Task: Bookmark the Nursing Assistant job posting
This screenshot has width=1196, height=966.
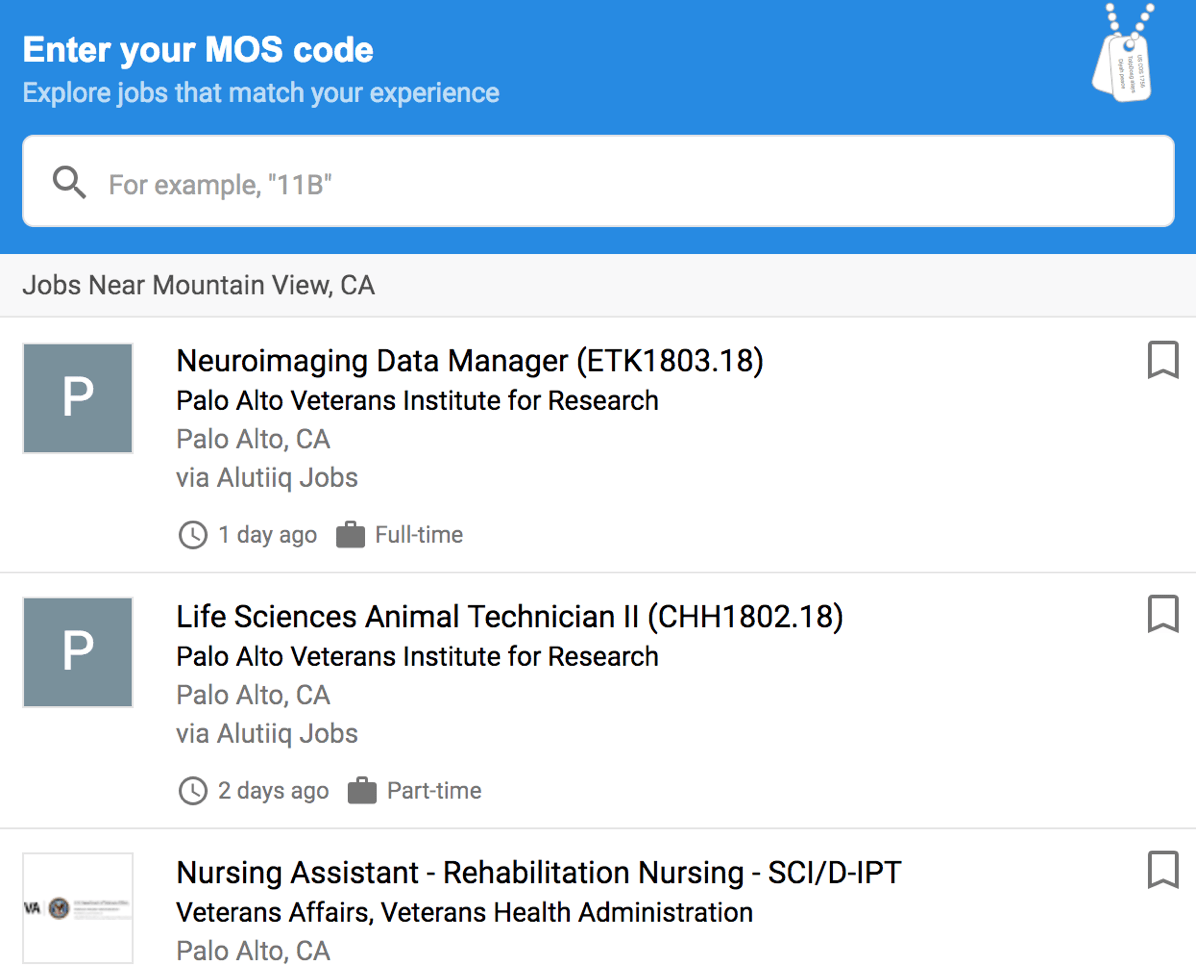Action: pos(1163,870)
